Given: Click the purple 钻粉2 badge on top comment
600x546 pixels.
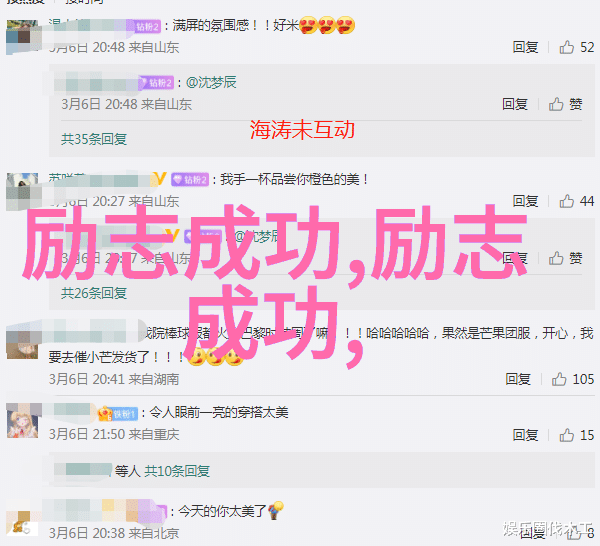Looking at the screenshot, I should [x=148, y=26].
